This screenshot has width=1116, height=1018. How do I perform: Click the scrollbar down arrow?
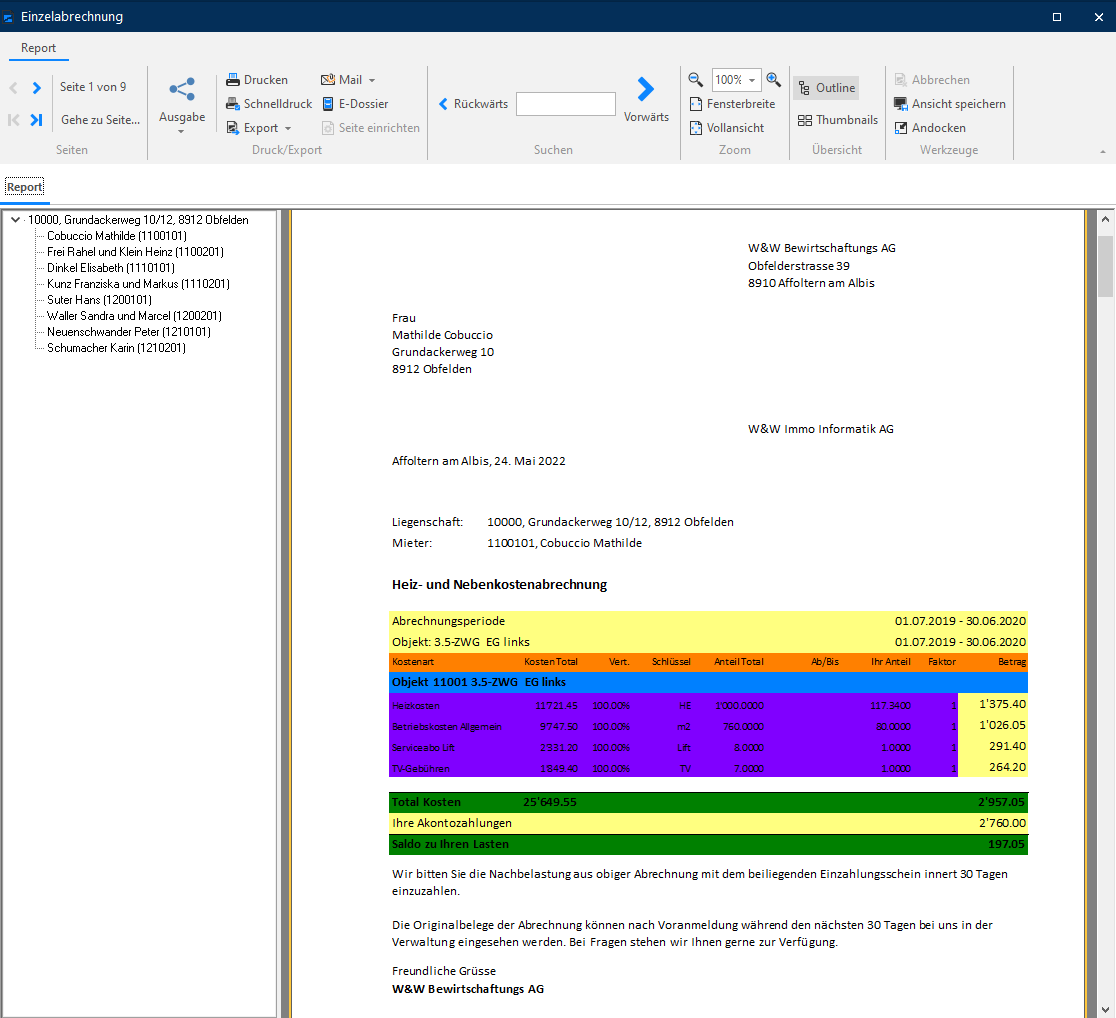pyautogui.click(x=1105, y=1009)
